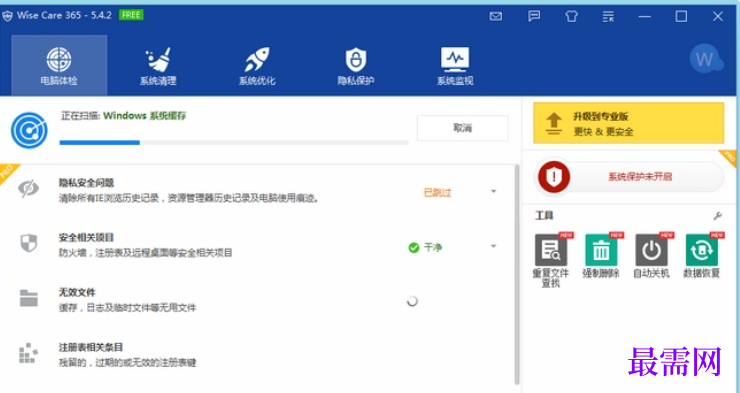Open the 自动关机 tool
740x393 pixels.
click(x=651, y=256)
